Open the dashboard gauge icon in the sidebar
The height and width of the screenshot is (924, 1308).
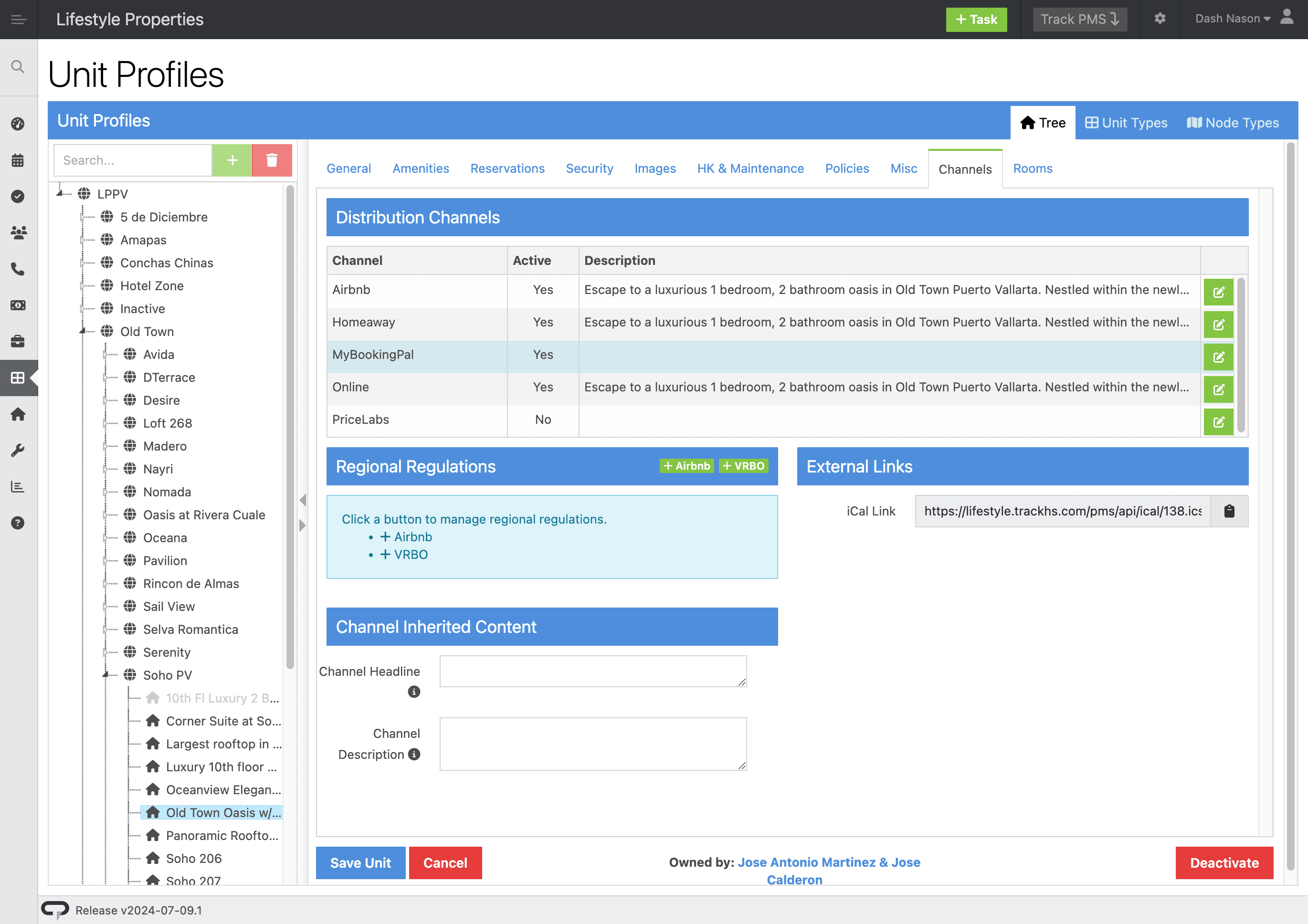coord(18,124)
